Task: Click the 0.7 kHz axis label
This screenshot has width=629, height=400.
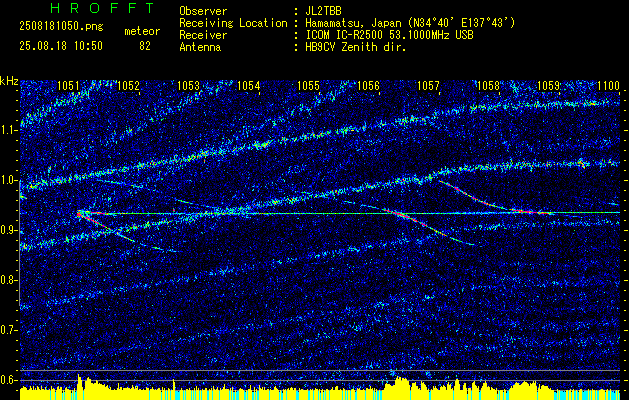Action: pos(8,330)
